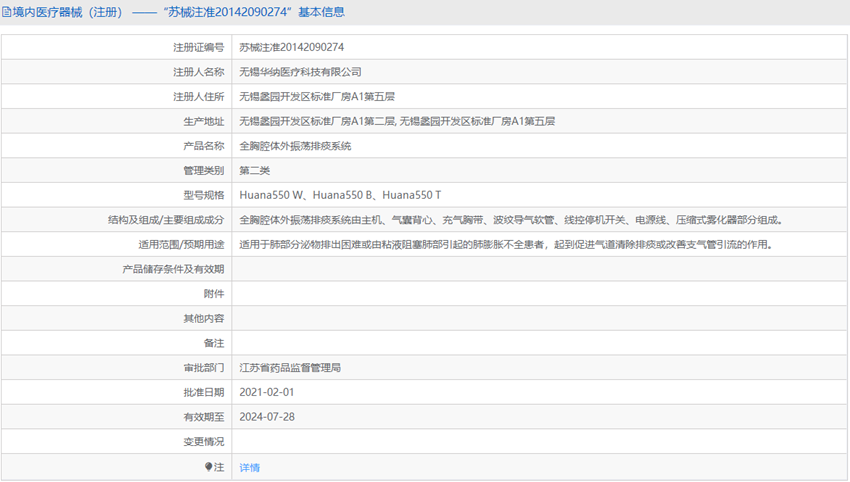This screenshot has height=482, width=850.
Task: Click the 审批部门 label
Action: click(x=204, y=368)
